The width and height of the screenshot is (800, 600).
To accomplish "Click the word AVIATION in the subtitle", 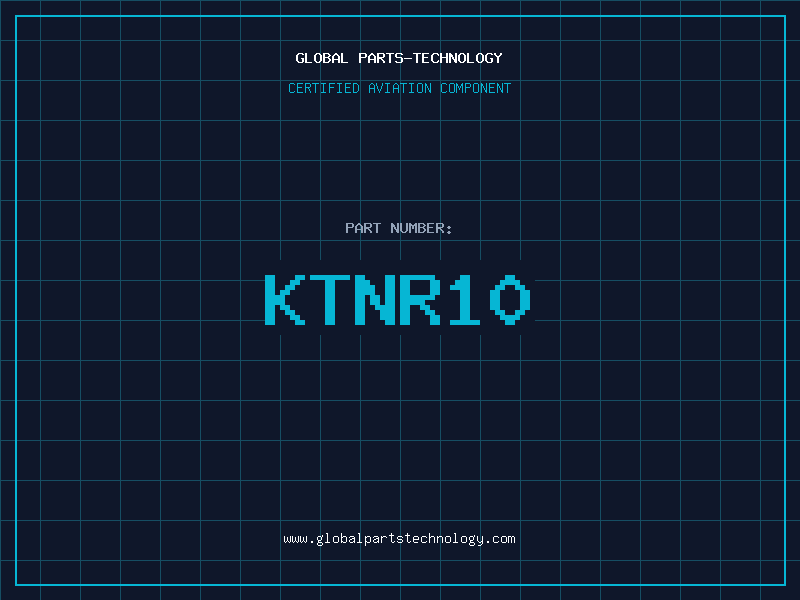I will (x=399, y=88).
